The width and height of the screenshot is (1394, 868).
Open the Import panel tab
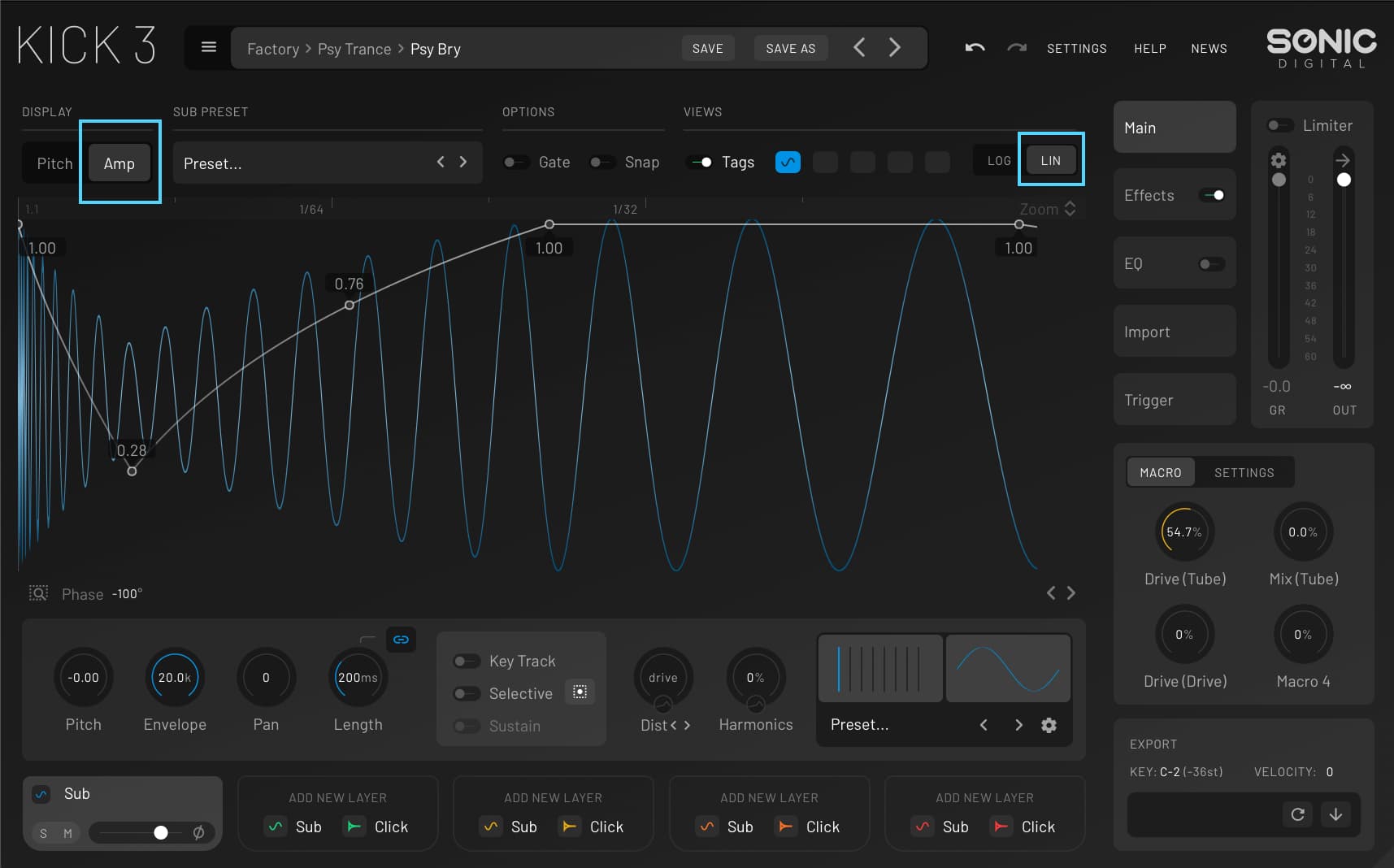click(x=1174, y=332)
